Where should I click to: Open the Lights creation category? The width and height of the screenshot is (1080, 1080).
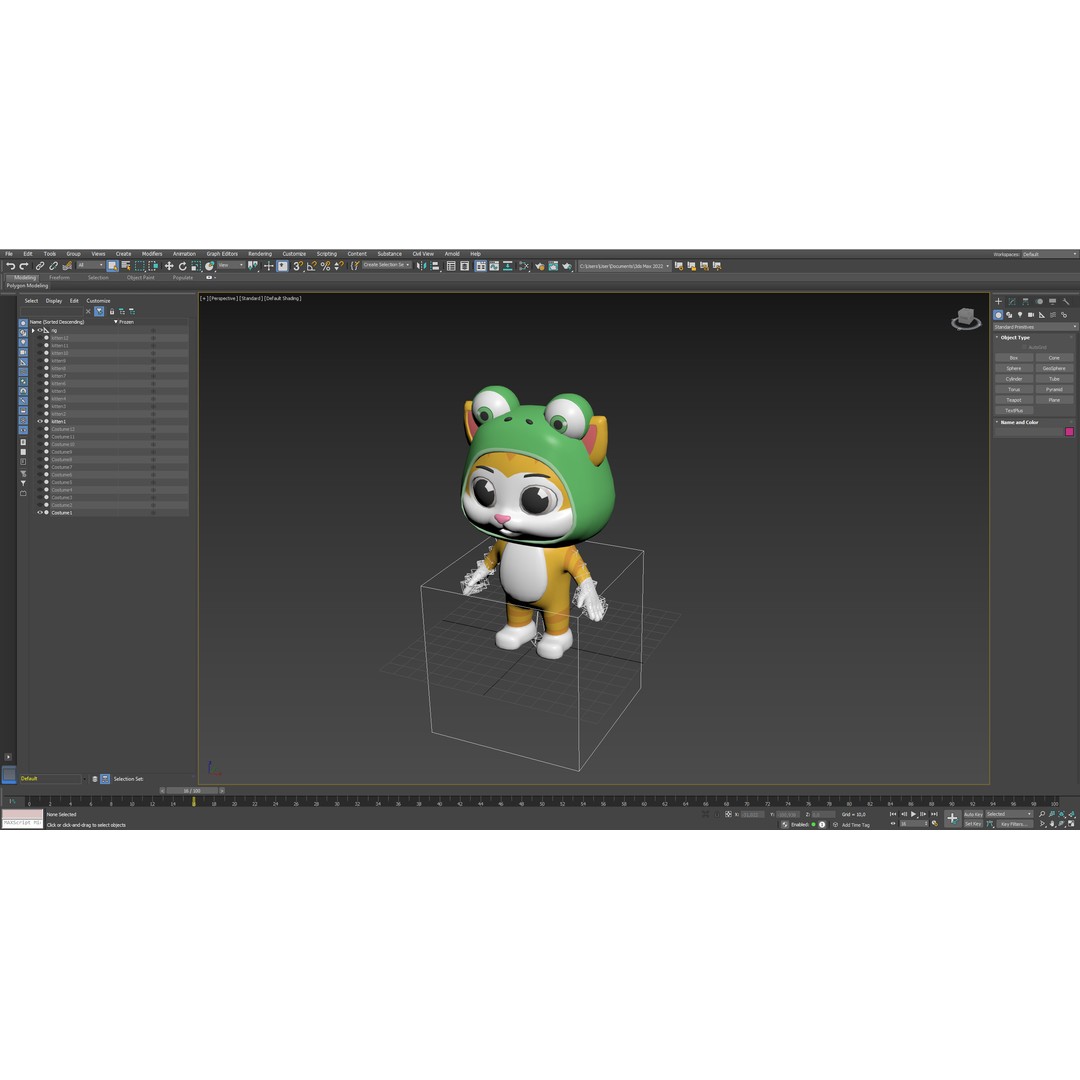[1020, 315]
